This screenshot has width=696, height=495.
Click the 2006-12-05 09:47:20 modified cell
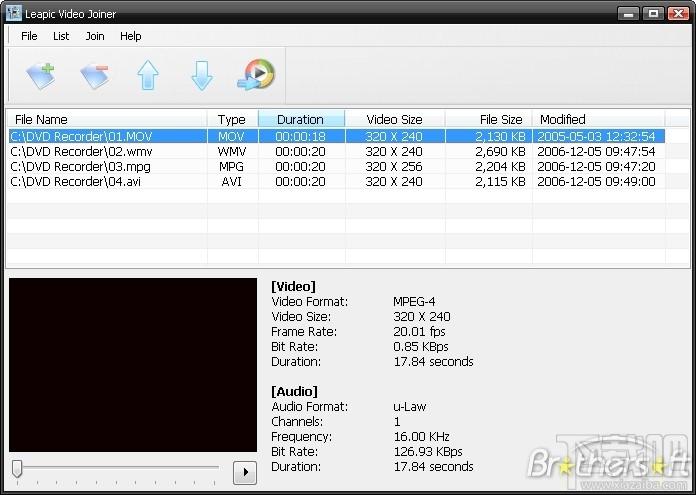click(596, 166)
